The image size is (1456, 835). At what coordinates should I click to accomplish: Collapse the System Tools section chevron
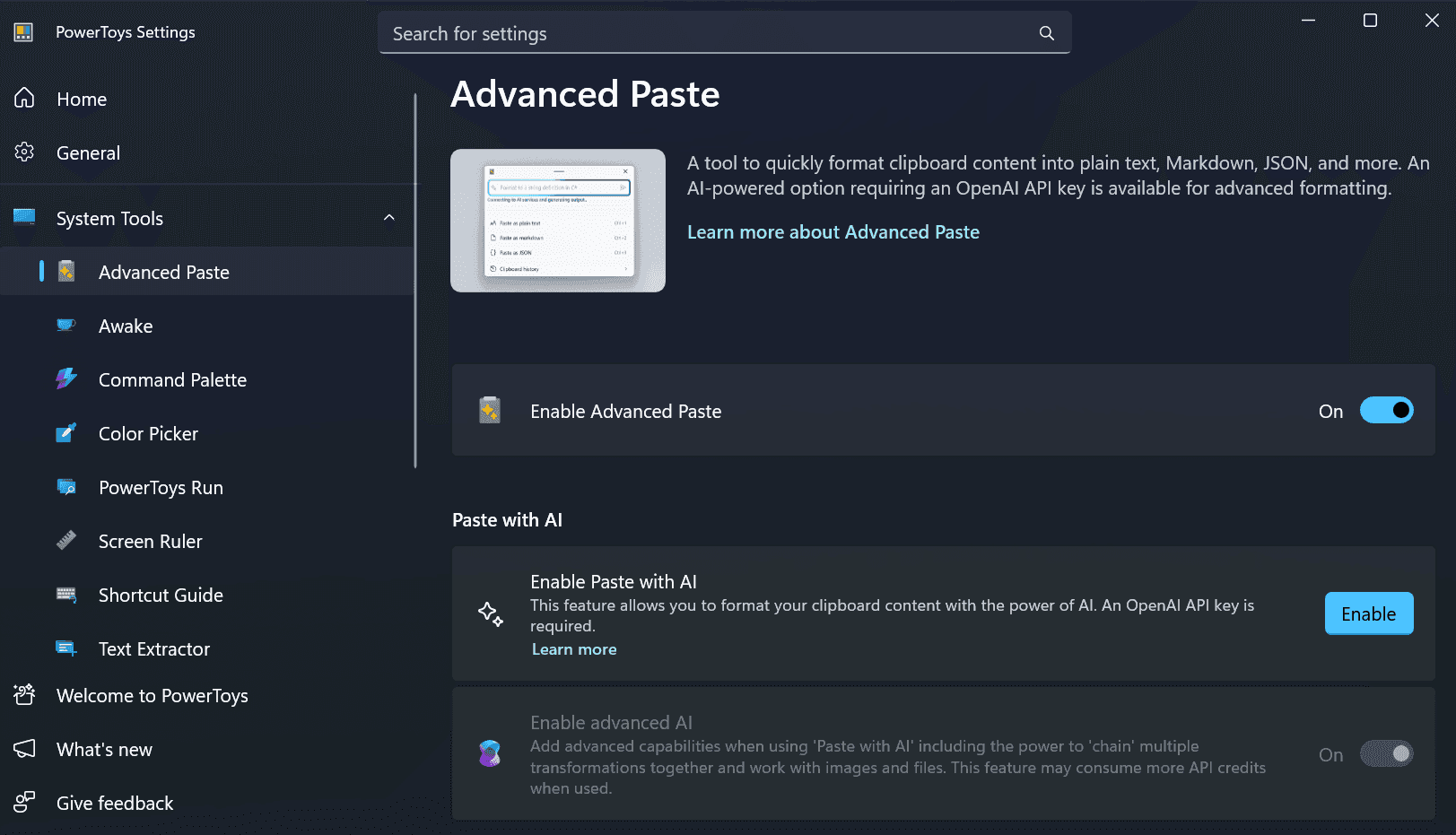[389, 218]
